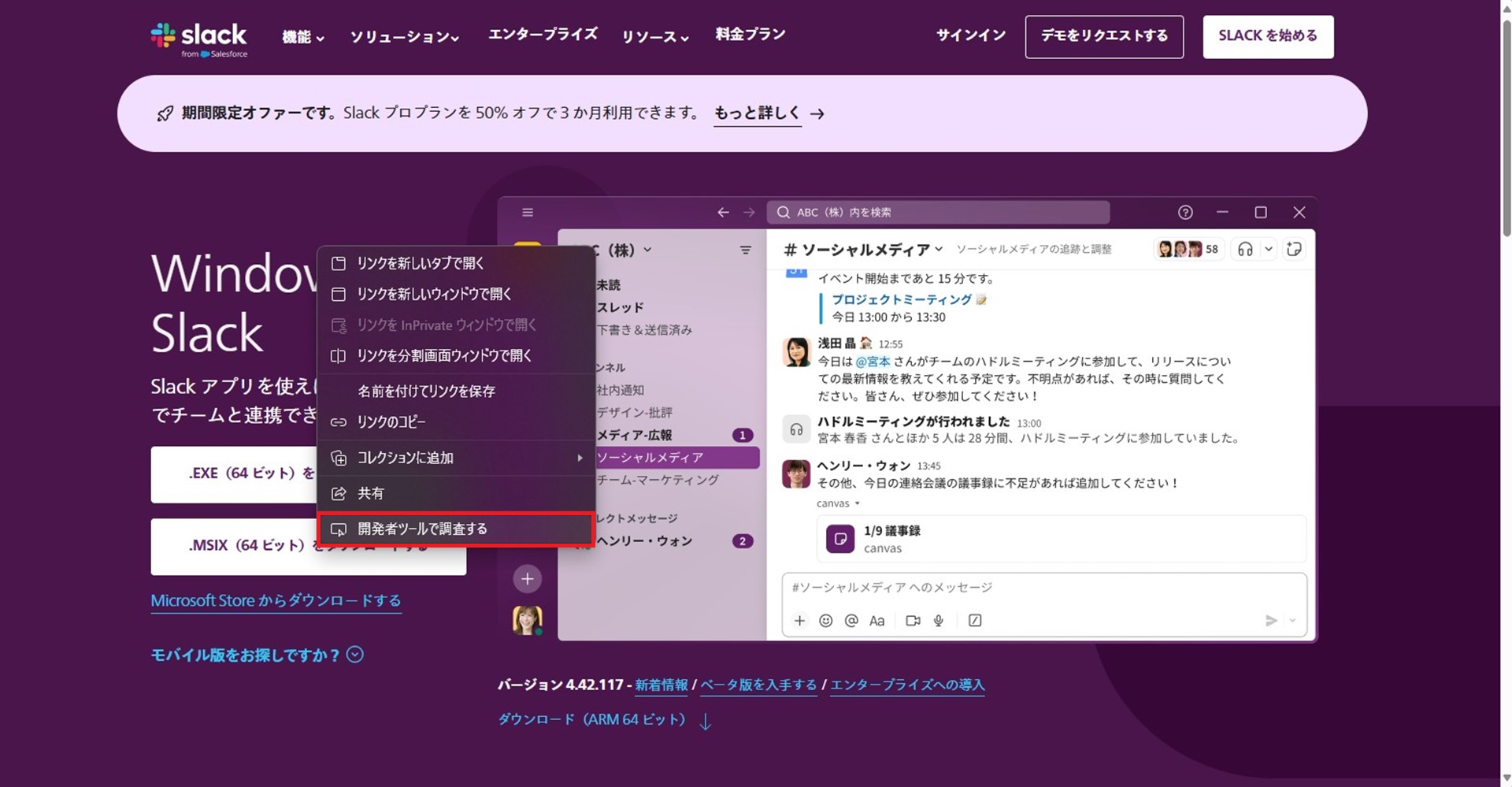Click mention @ icon in composer
Screen dimensions: 1512x787
click(851, 621)
